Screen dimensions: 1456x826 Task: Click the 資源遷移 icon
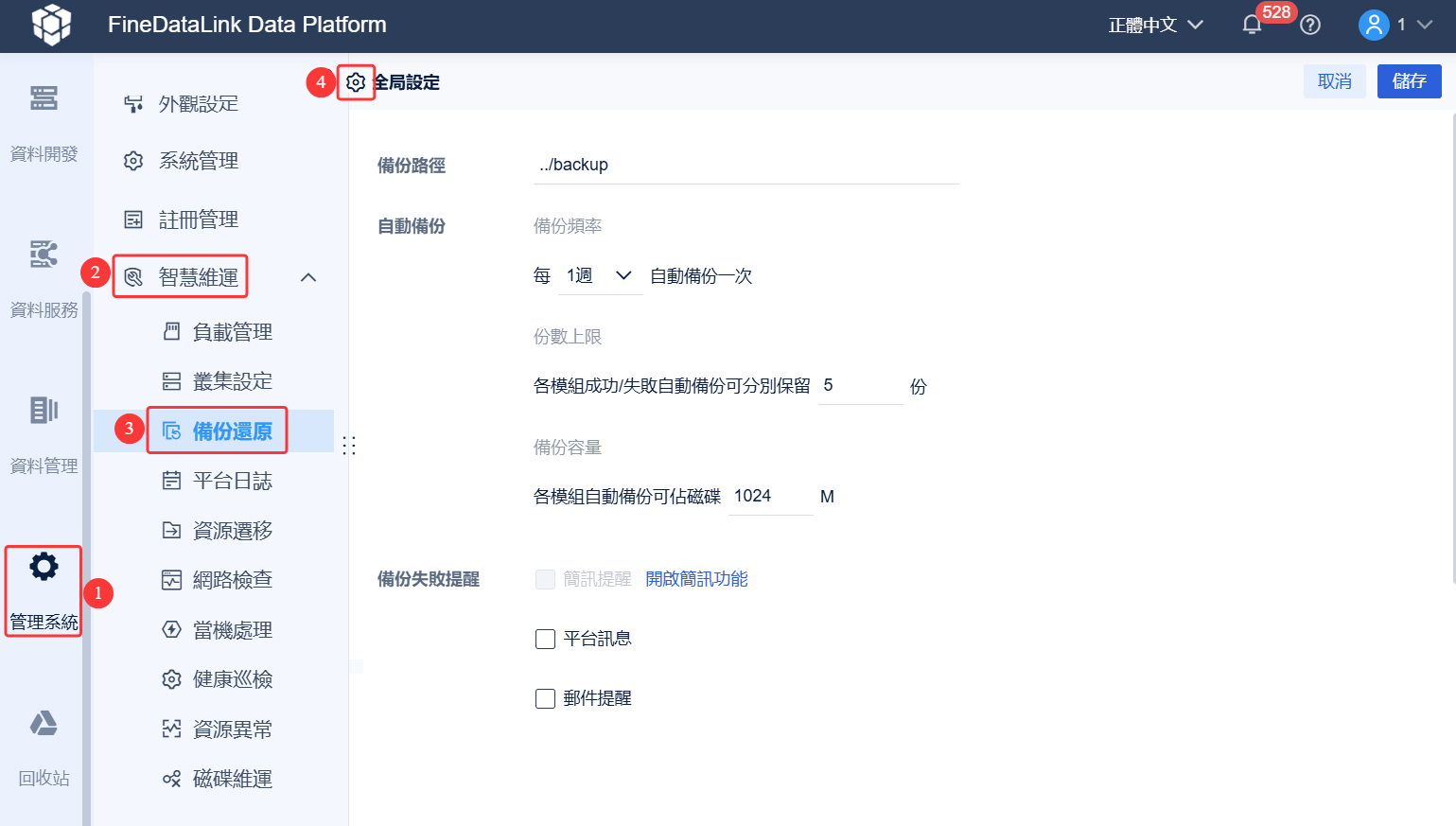pos(171,530)
